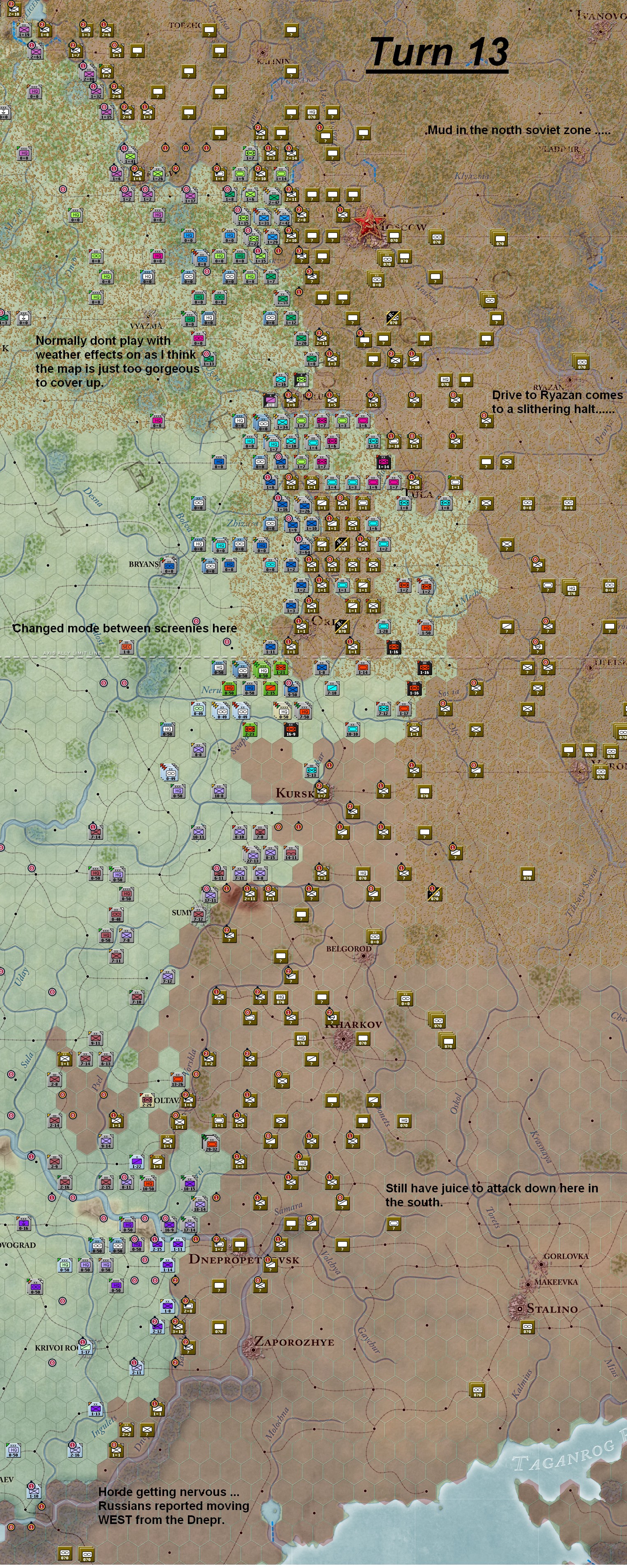
Task: Click the VYAZMA city label
Action: click(x=146, y=325)
